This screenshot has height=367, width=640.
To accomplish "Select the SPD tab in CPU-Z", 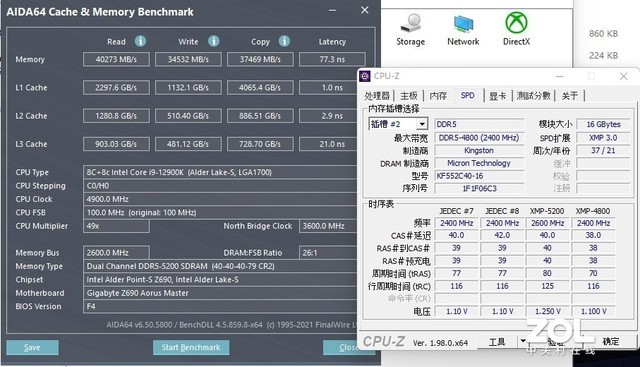I will tap(468, 95).
